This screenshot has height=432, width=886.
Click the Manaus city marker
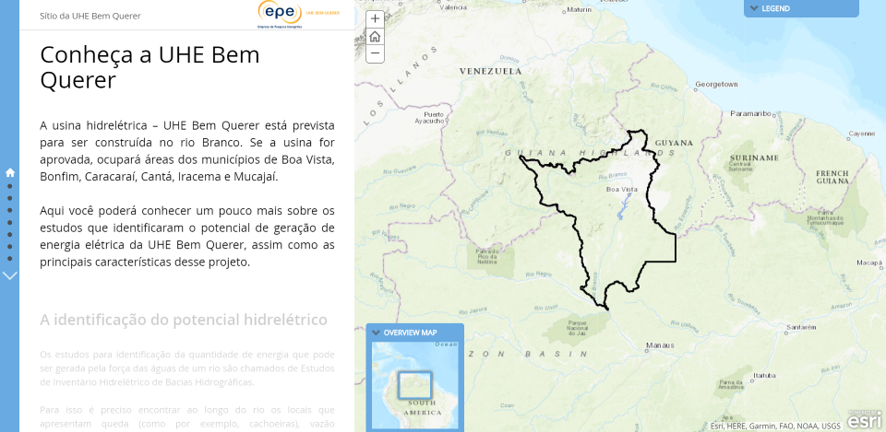[650, 339]
